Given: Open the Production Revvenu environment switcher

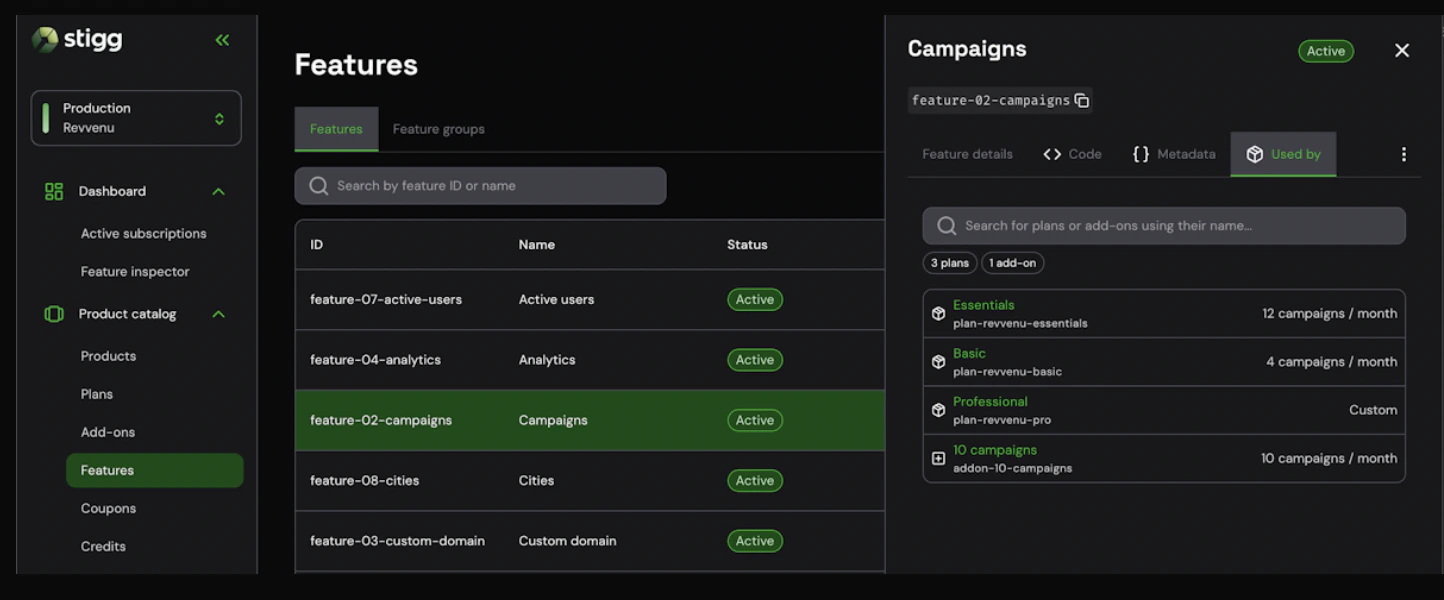Looking at the screenshot, I should coord(136,118).
